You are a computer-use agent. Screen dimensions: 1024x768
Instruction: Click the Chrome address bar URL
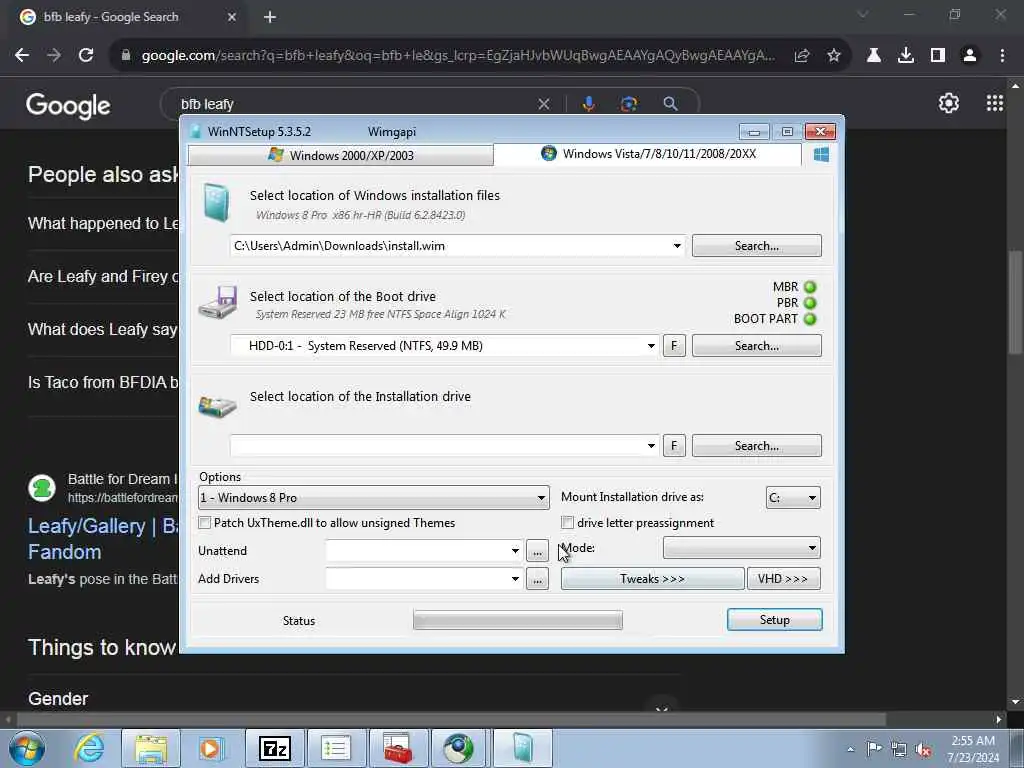pyautogui.click(x=458, y=56)
